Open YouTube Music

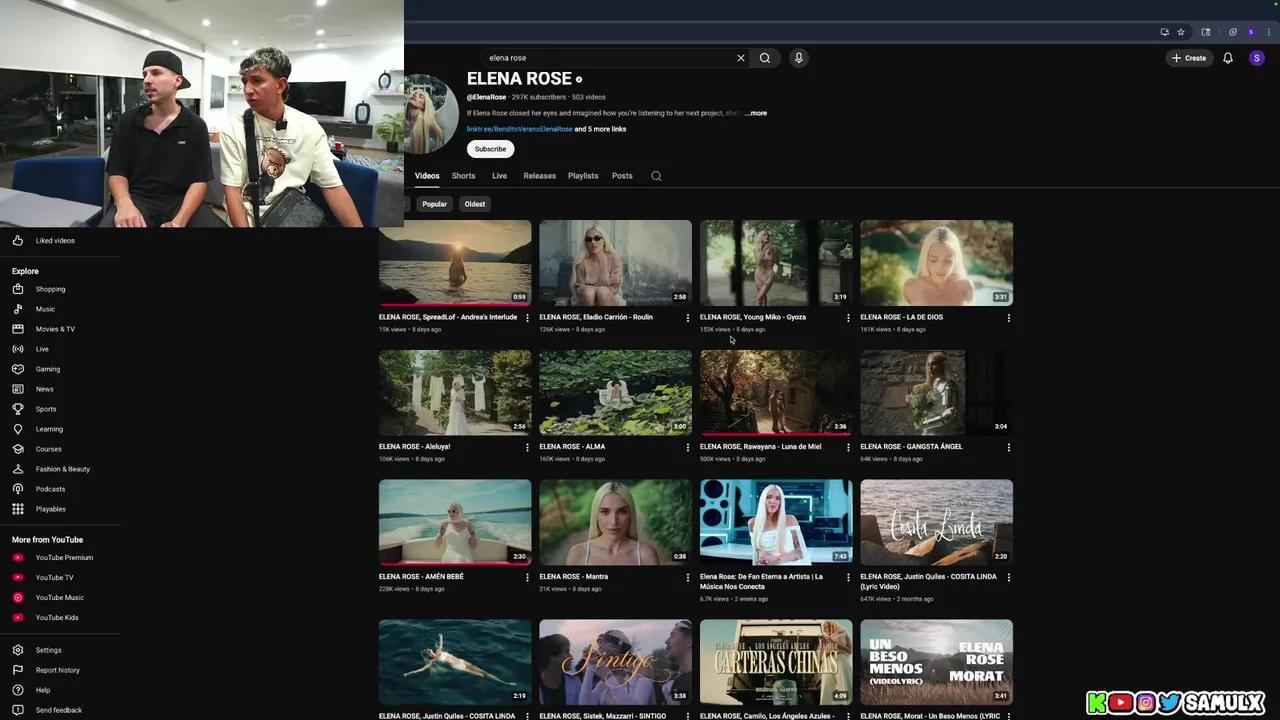pyautogui.click(x=60, y=598)
